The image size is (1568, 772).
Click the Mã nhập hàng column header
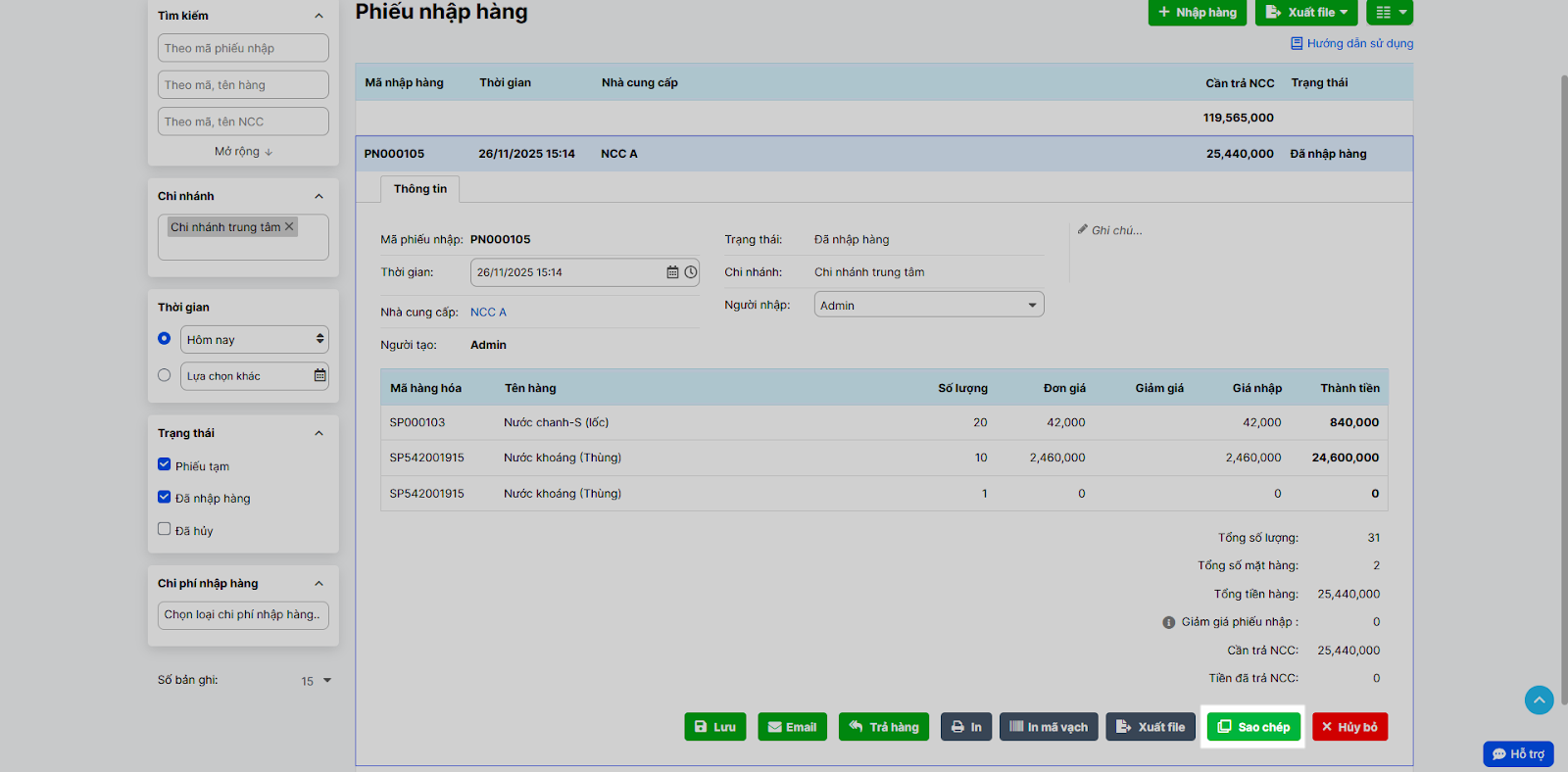pos(405,83)
